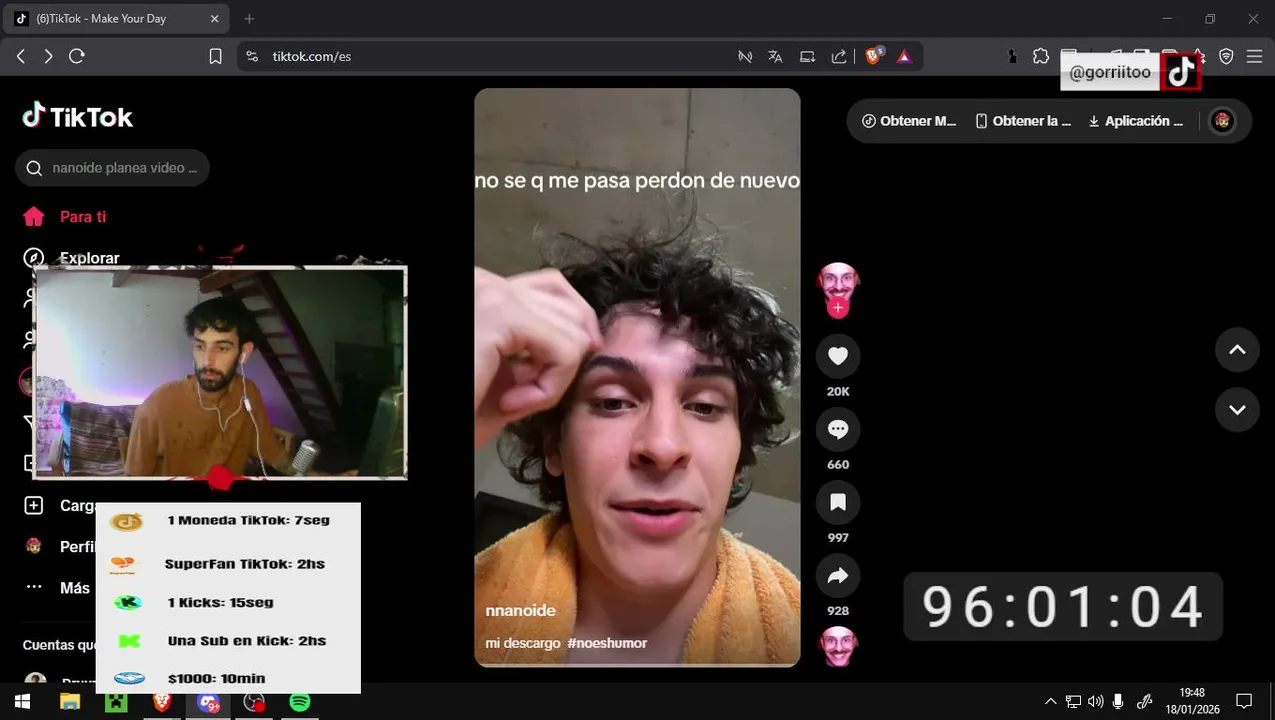Open Brave VPN shield icon
Viewport: 1275px width, 720px height.
(x=1226, y=57)
